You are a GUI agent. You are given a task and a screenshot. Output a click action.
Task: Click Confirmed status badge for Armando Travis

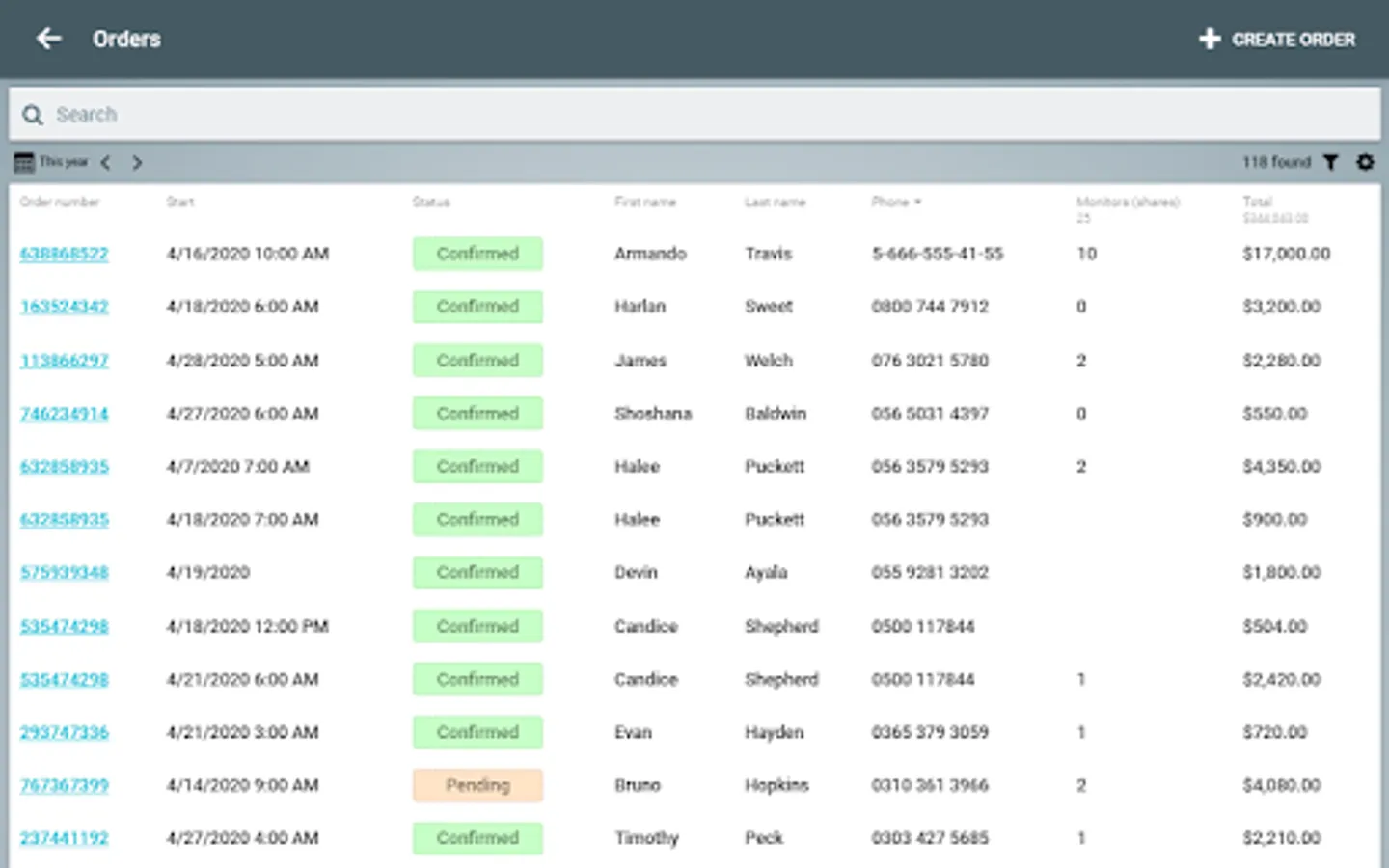pos(477,254)
